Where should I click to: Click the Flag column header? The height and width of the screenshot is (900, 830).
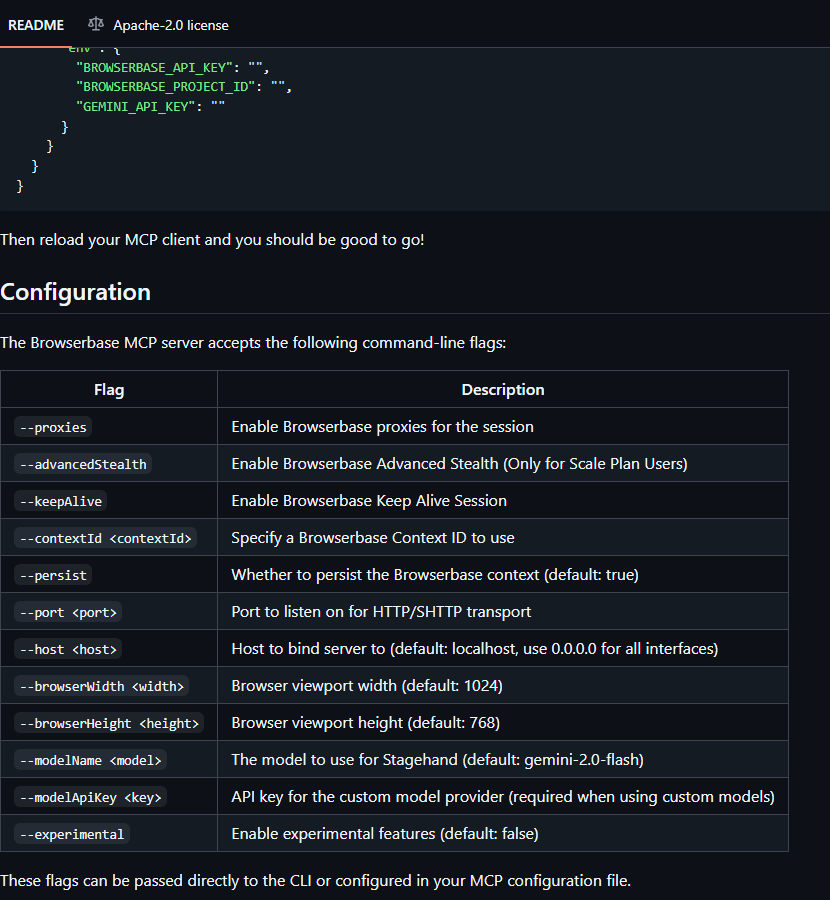point(109,390)
